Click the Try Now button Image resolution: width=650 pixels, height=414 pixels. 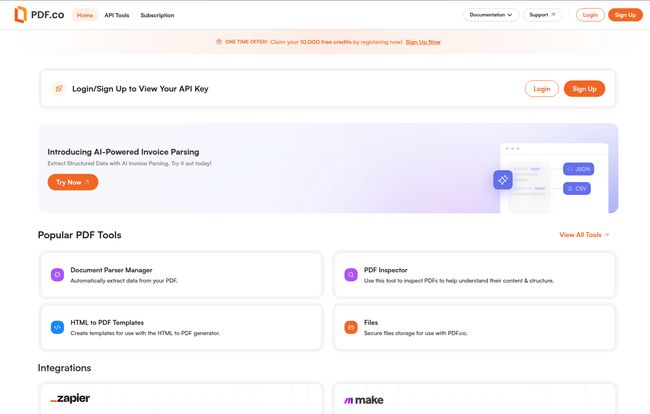point(73,182)
